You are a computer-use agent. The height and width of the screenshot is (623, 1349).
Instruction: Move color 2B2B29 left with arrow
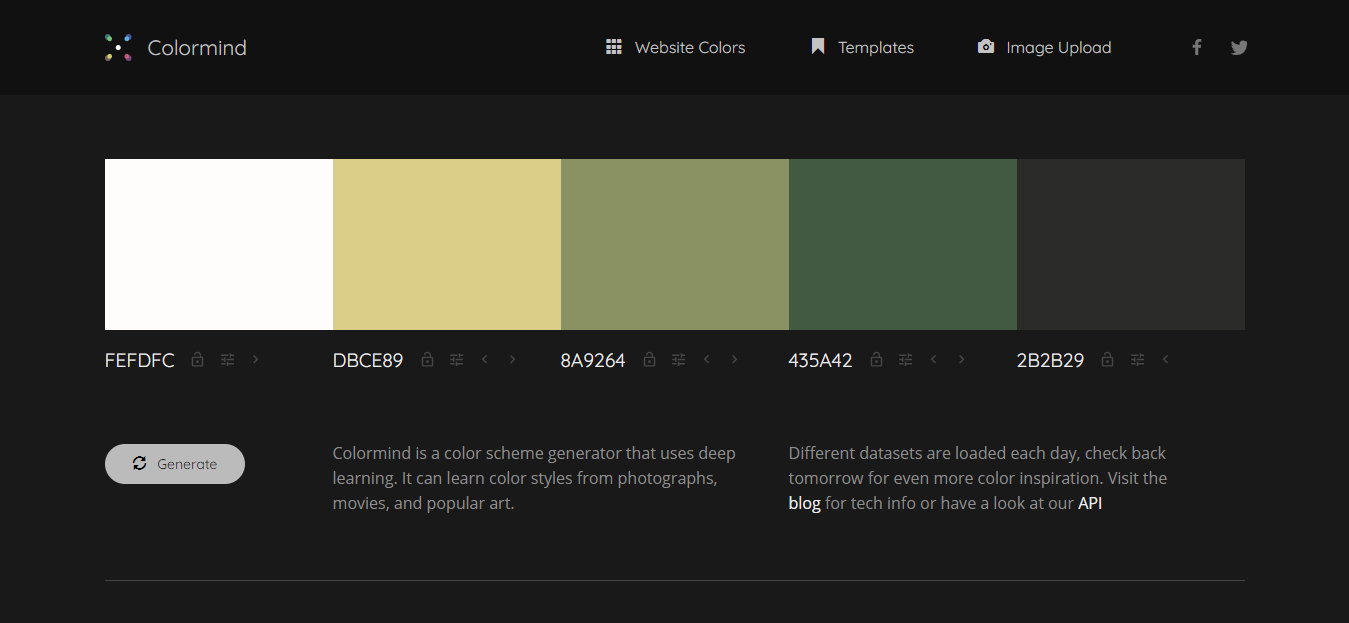[x=1165, y=360]
